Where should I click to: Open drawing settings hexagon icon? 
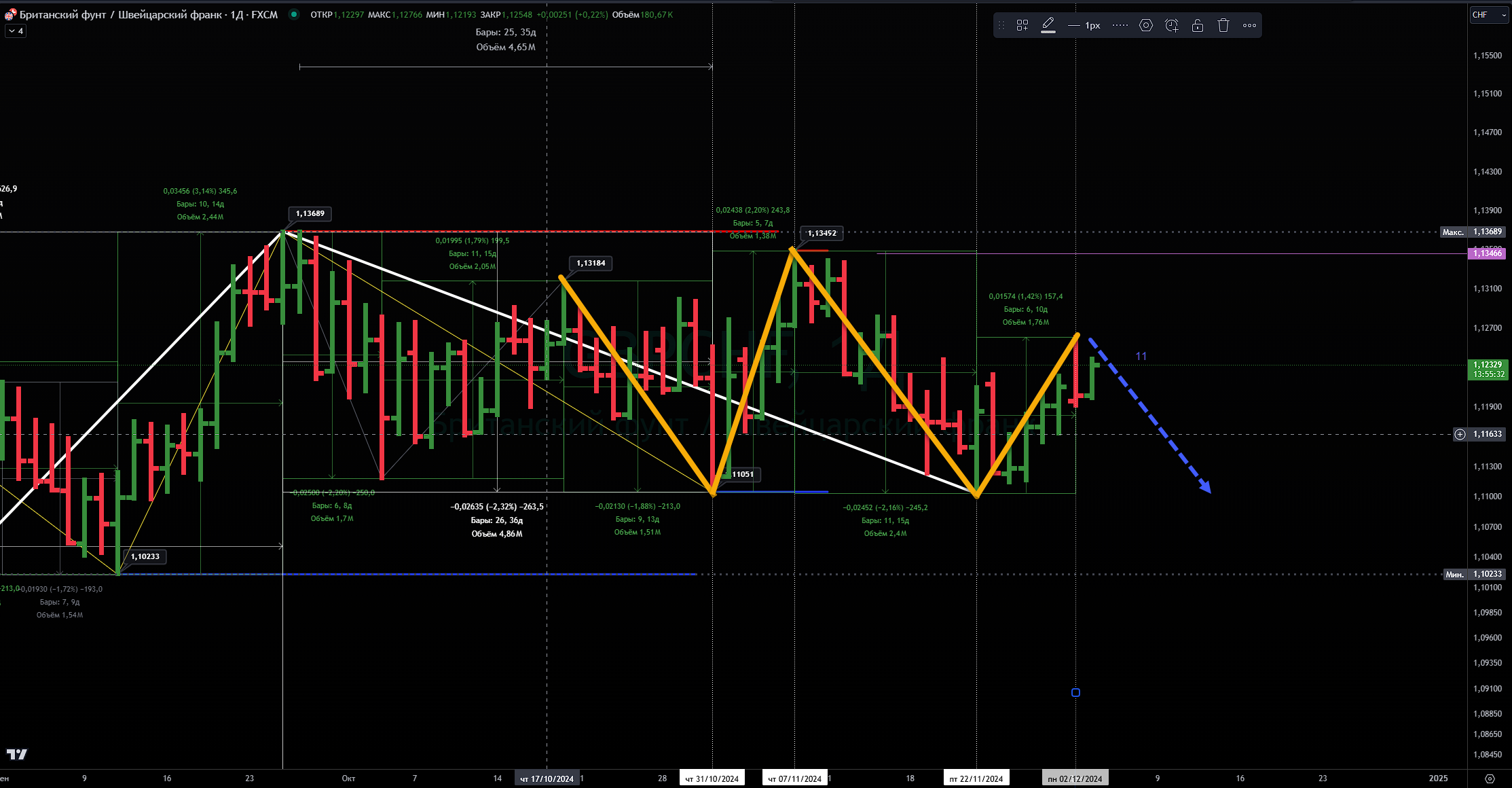pyautogui.click(x=1146, y=25)
